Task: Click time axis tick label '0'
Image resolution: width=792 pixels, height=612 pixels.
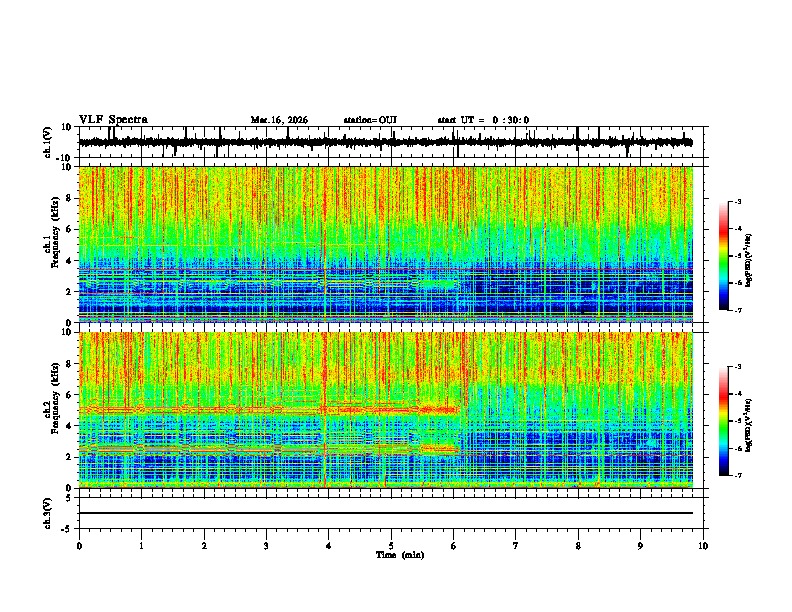Action: 79,546
